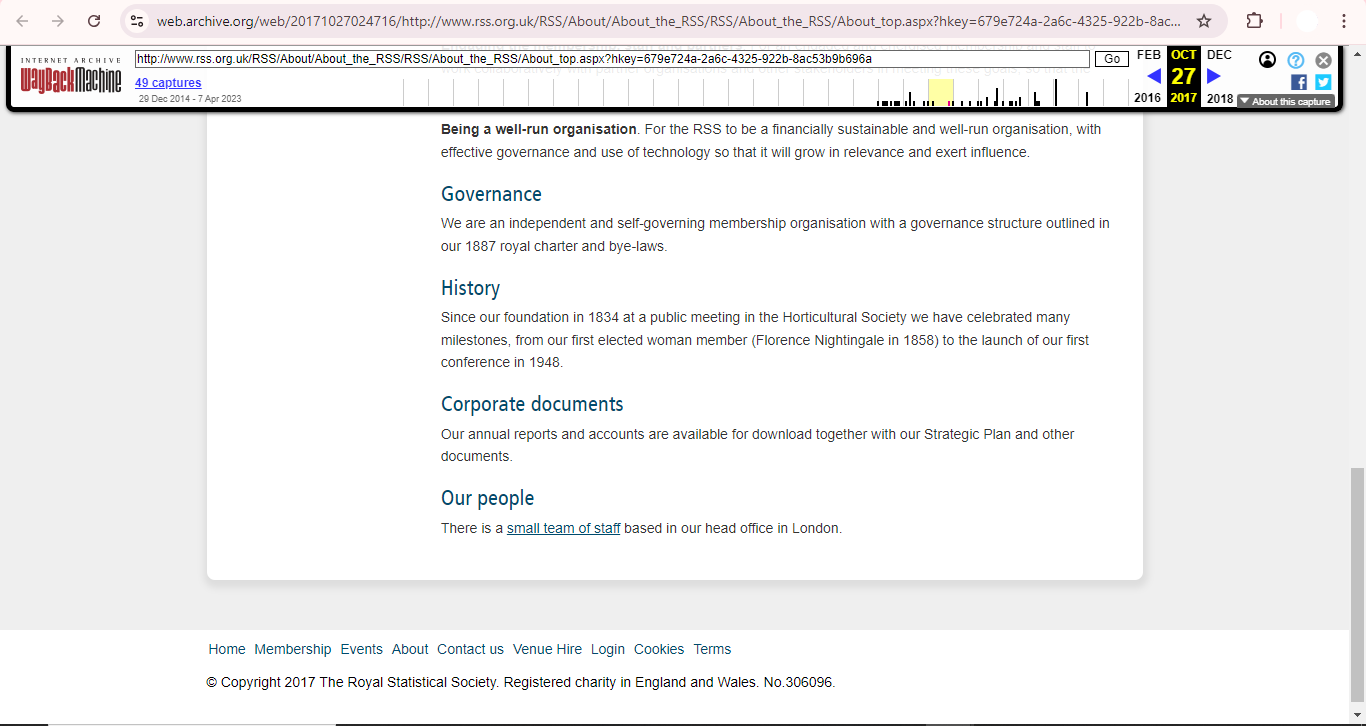Open About footer link
This screenshot has height=726, width=1366.
410,649
